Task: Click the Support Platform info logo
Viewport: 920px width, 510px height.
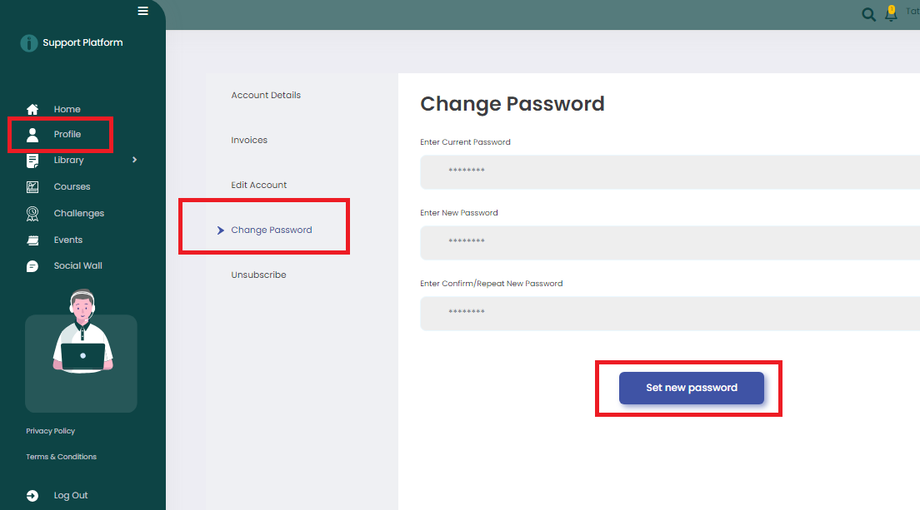Action: (29, 43)
